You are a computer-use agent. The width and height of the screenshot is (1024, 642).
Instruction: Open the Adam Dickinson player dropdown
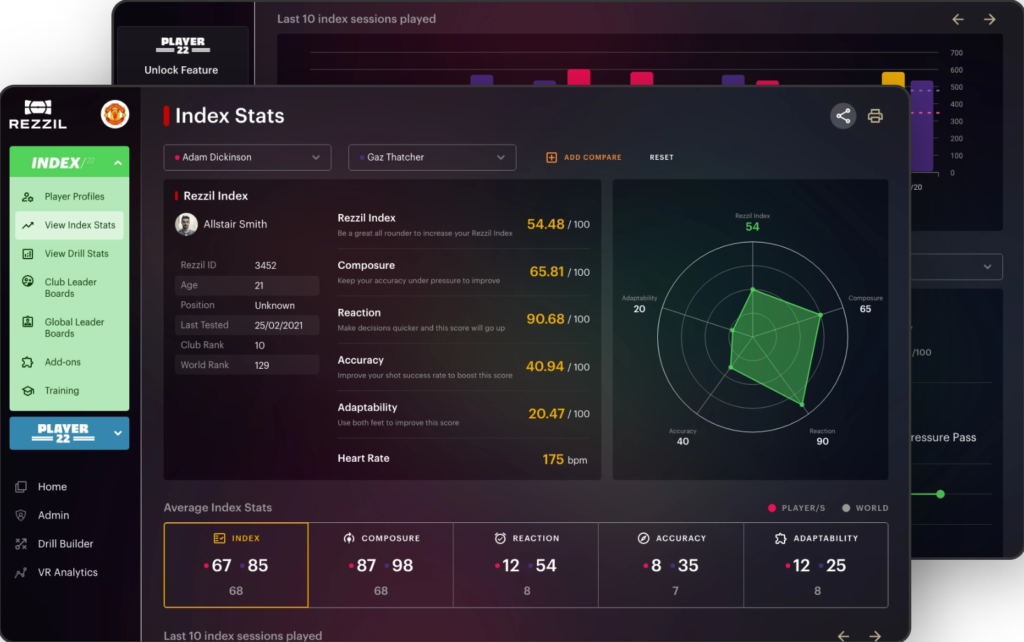click(247, 157)
